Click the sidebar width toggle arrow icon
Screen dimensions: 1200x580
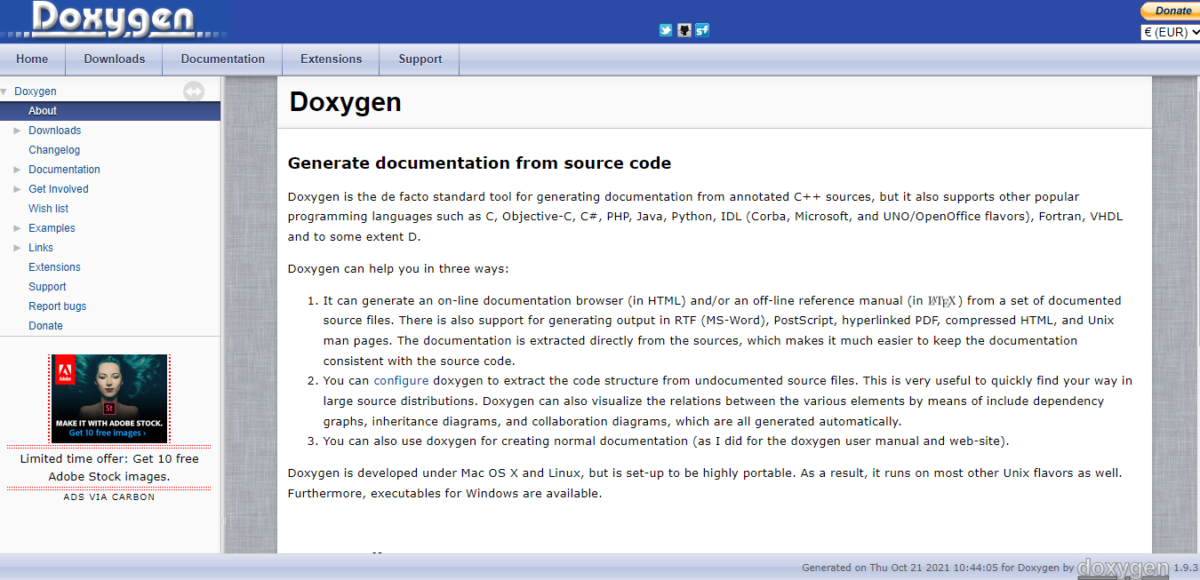pyautogui.click(x=194, y=91)
